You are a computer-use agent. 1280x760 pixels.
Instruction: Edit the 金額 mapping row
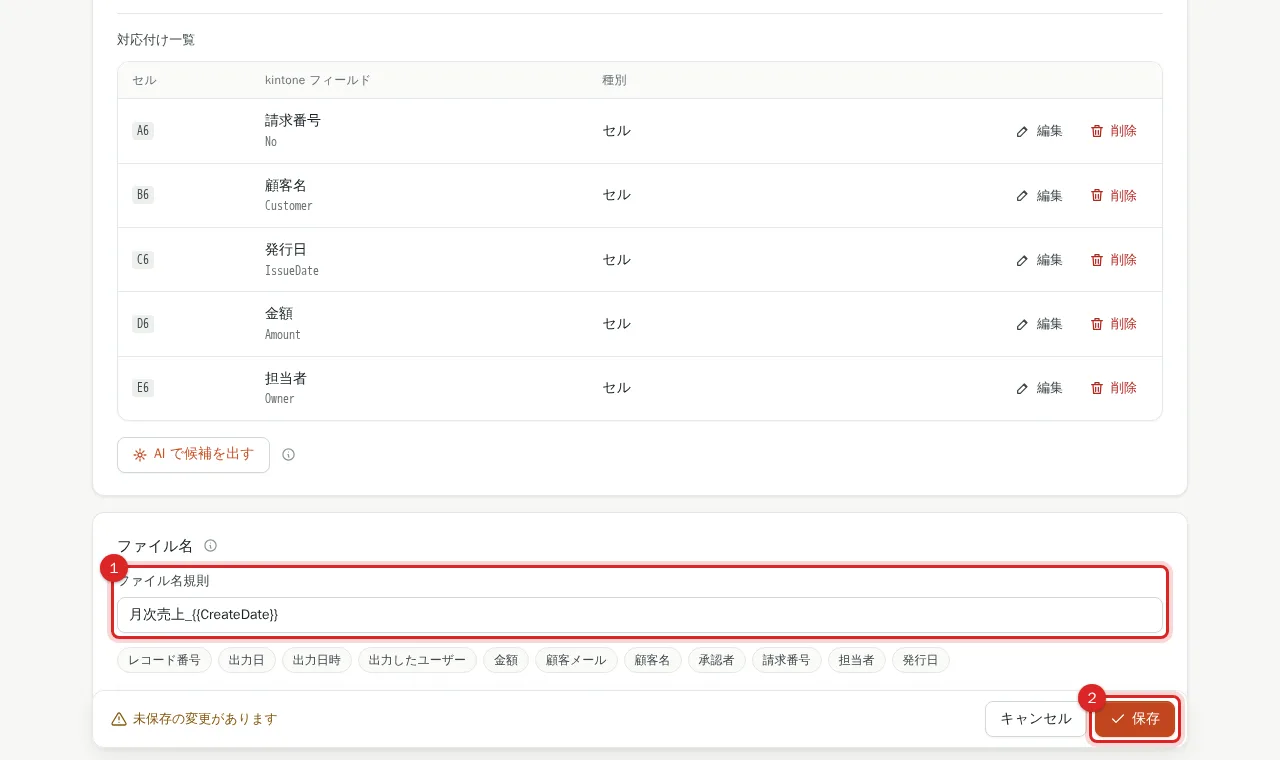pyautogui.click(x=1039, y=324)
